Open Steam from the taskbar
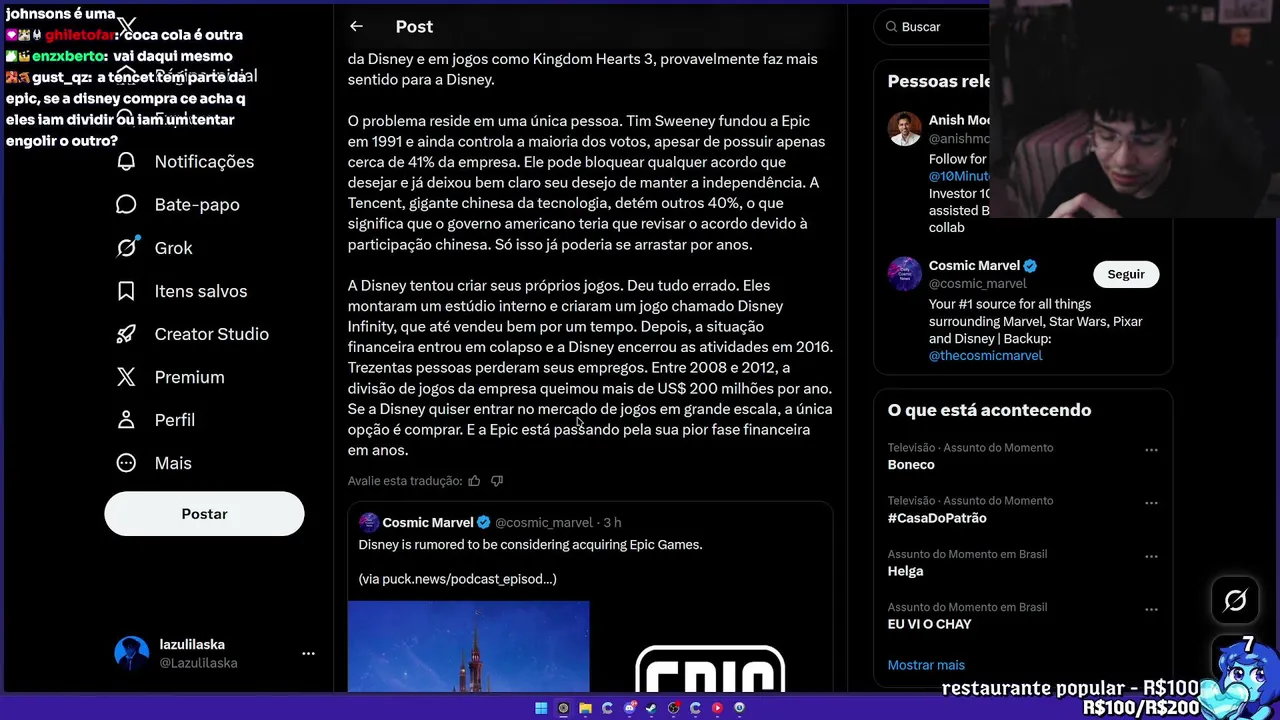The width and height of the screenshot is (1280, 720). coord(651,708)
